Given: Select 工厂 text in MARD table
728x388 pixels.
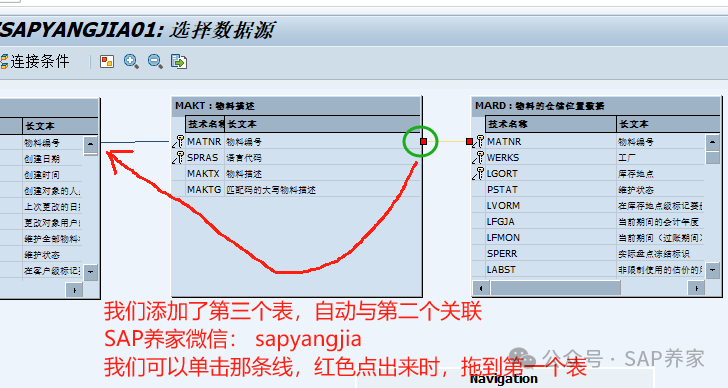Looking at the screenshot, I should (x=627, y=158).
